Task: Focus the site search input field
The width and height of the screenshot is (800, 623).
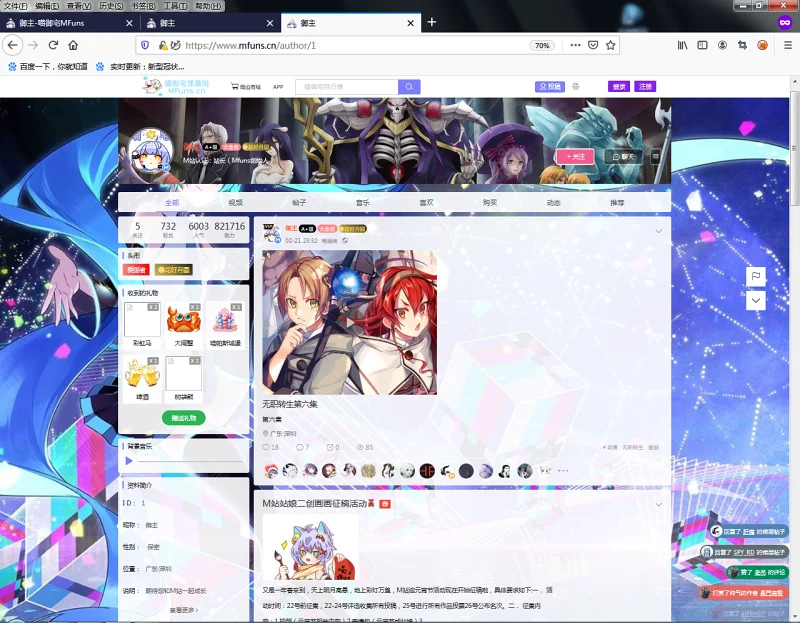Action: coord(346,87)
